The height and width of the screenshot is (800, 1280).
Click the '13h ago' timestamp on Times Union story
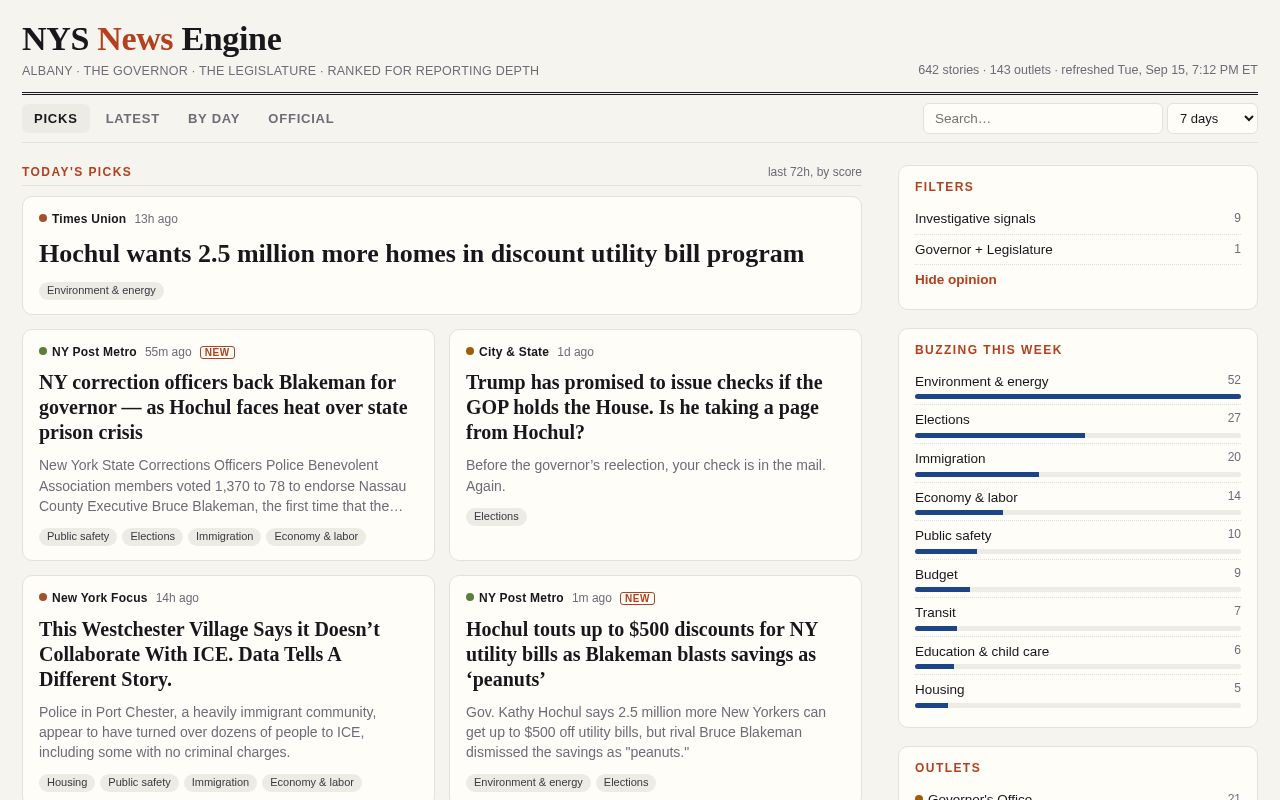tap(156, 219)
